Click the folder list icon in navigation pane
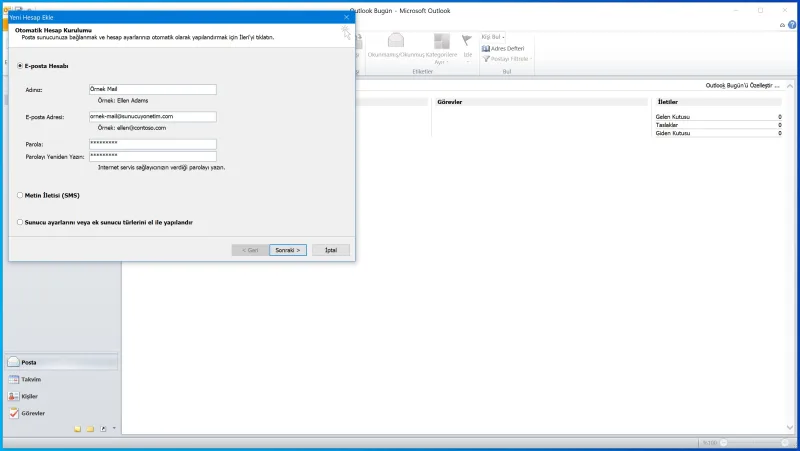 tap(90, 429)
